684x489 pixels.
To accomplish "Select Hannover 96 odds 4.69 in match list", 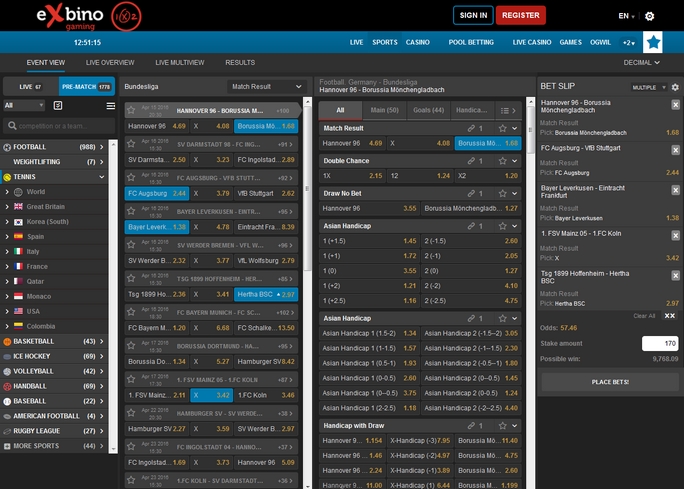I will coord(156,126).
